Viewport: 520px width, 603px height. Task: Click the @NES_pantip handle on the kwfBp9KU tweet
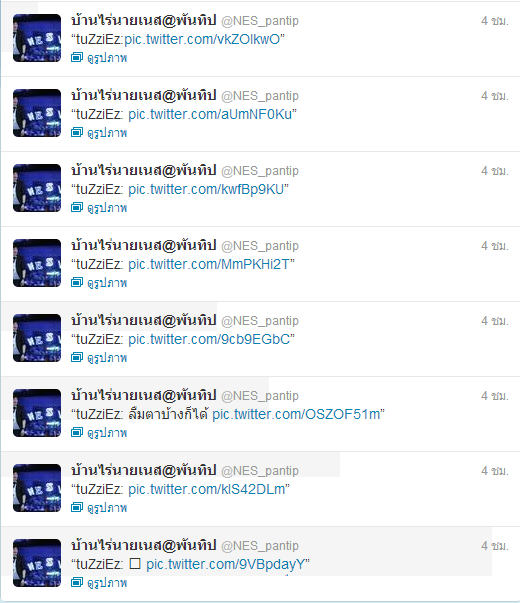coord(260,171)
